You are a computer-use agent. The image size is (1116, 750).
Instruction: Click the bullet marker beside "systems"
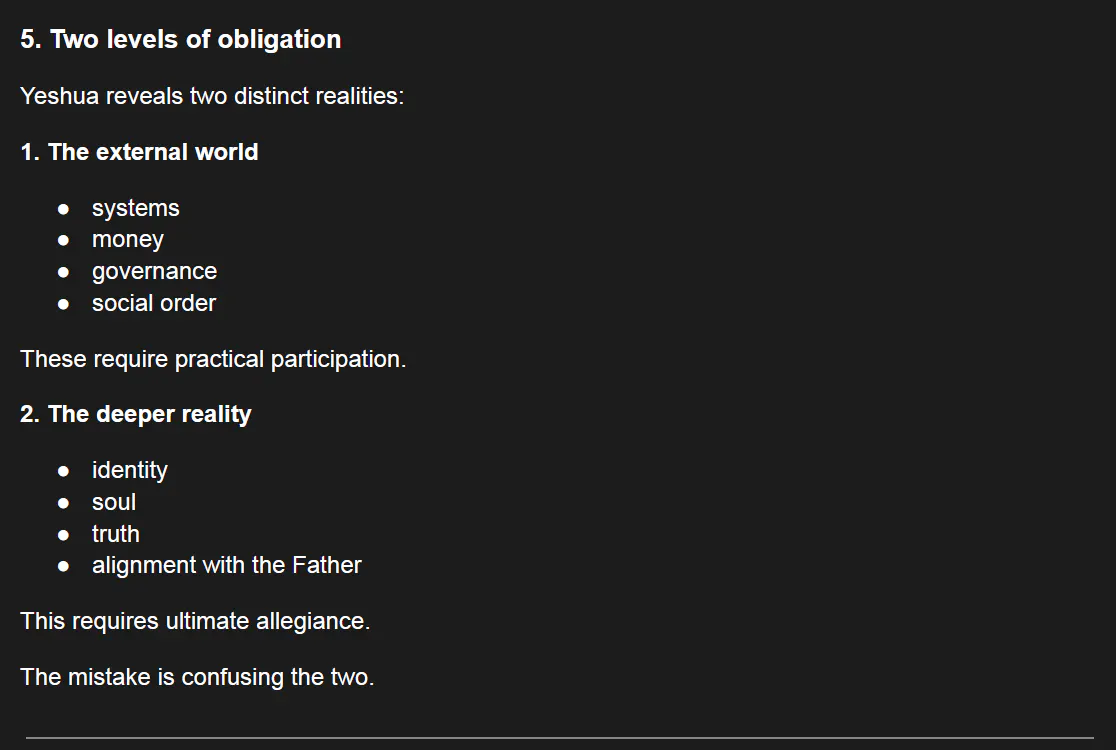(x=64, y=209)
